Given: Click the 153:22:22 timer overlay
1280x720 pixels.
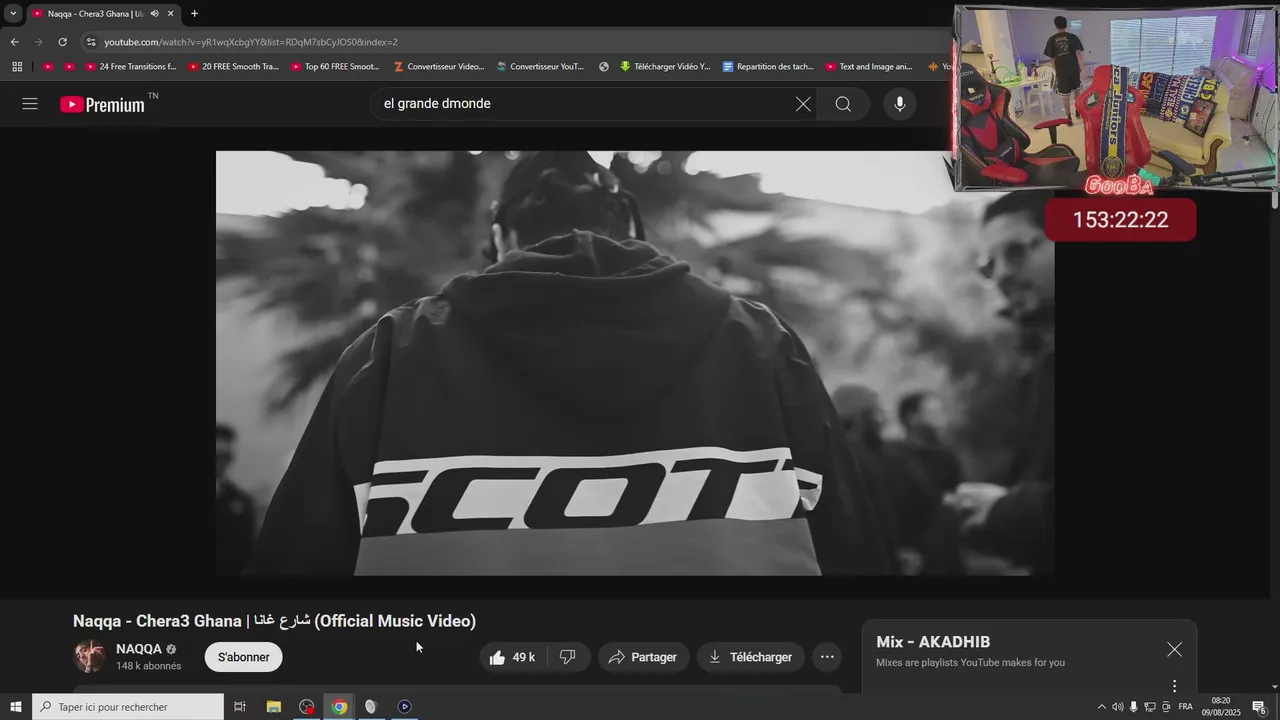Looking at the screenshot, I should pyautogui.click(x=1120, y=220).
